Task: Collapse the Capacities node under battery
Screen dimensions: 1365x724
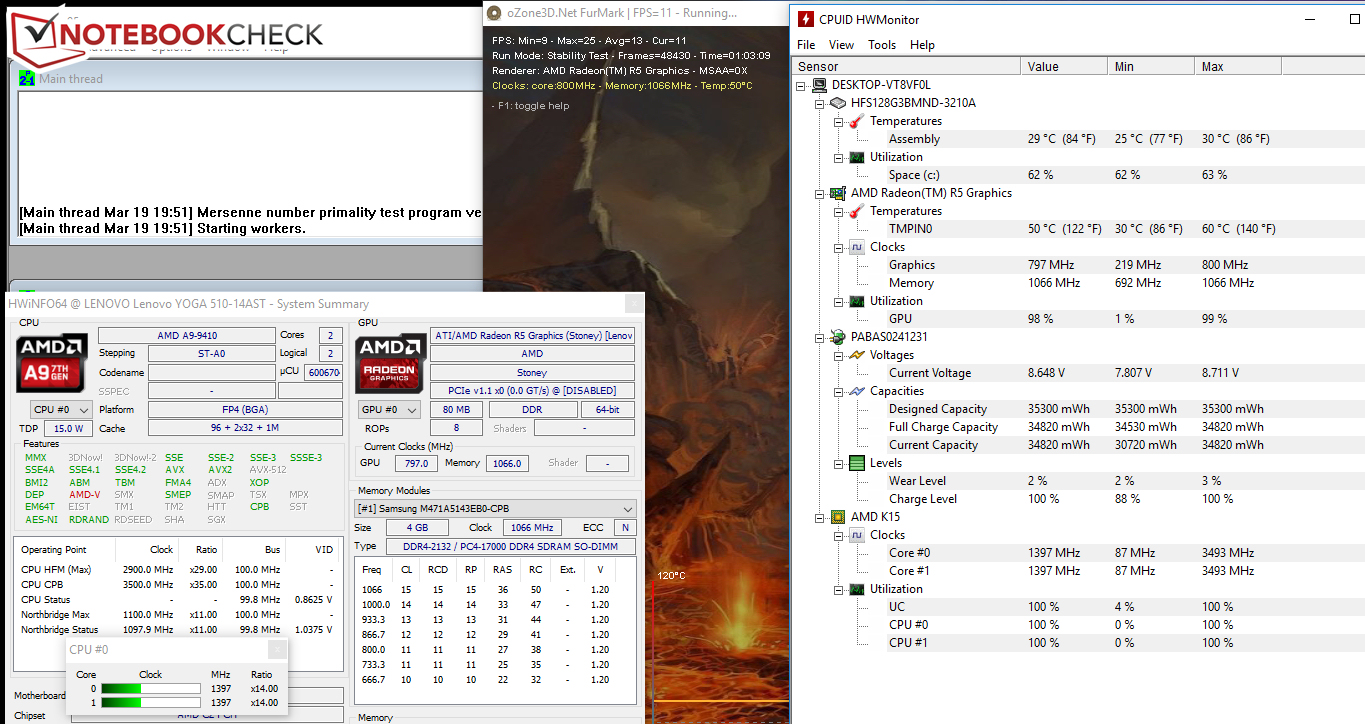Action: click(x=839, y=391)
